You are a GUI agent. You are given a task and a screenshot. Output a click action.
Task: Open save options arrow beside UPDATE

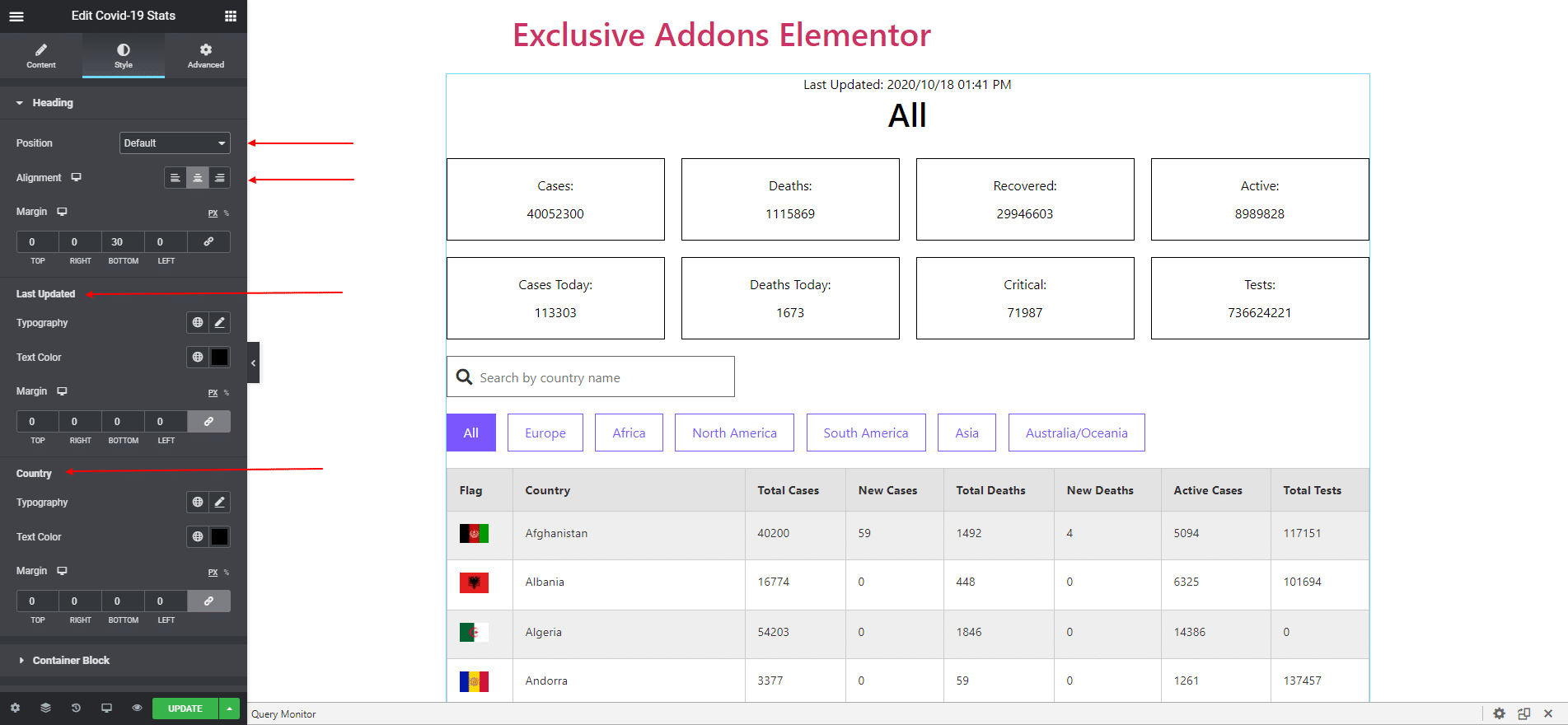pyautogui.click(x=229, y=709)
